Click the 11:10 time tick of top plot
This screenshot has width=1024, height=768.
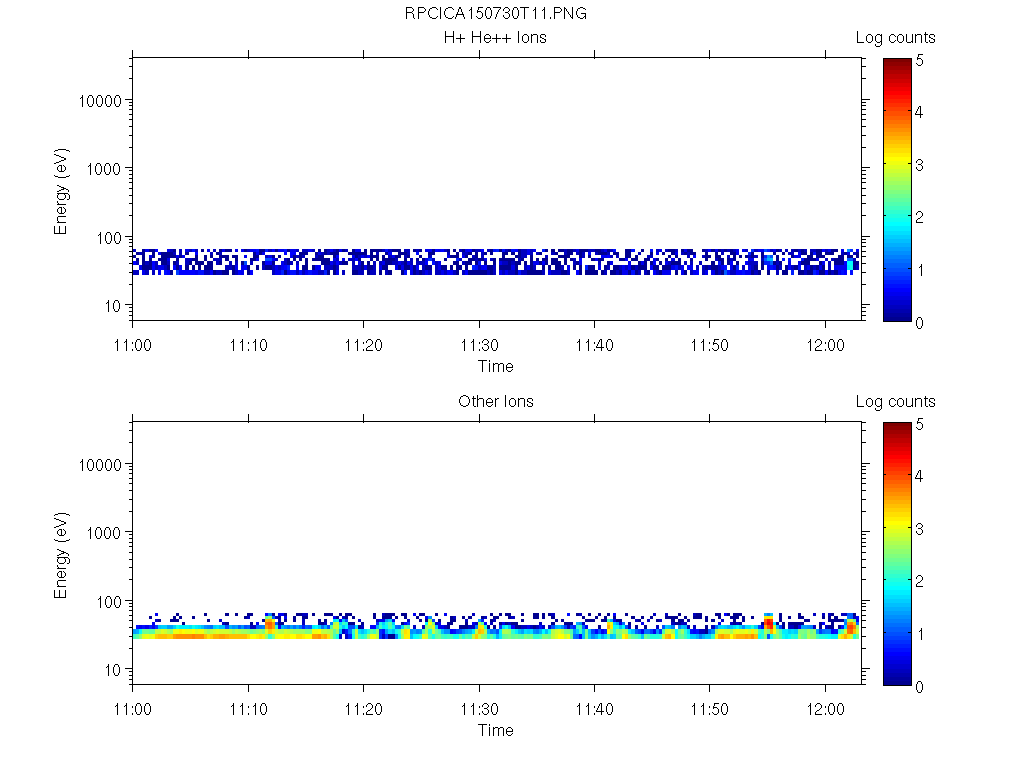[248, 345]
